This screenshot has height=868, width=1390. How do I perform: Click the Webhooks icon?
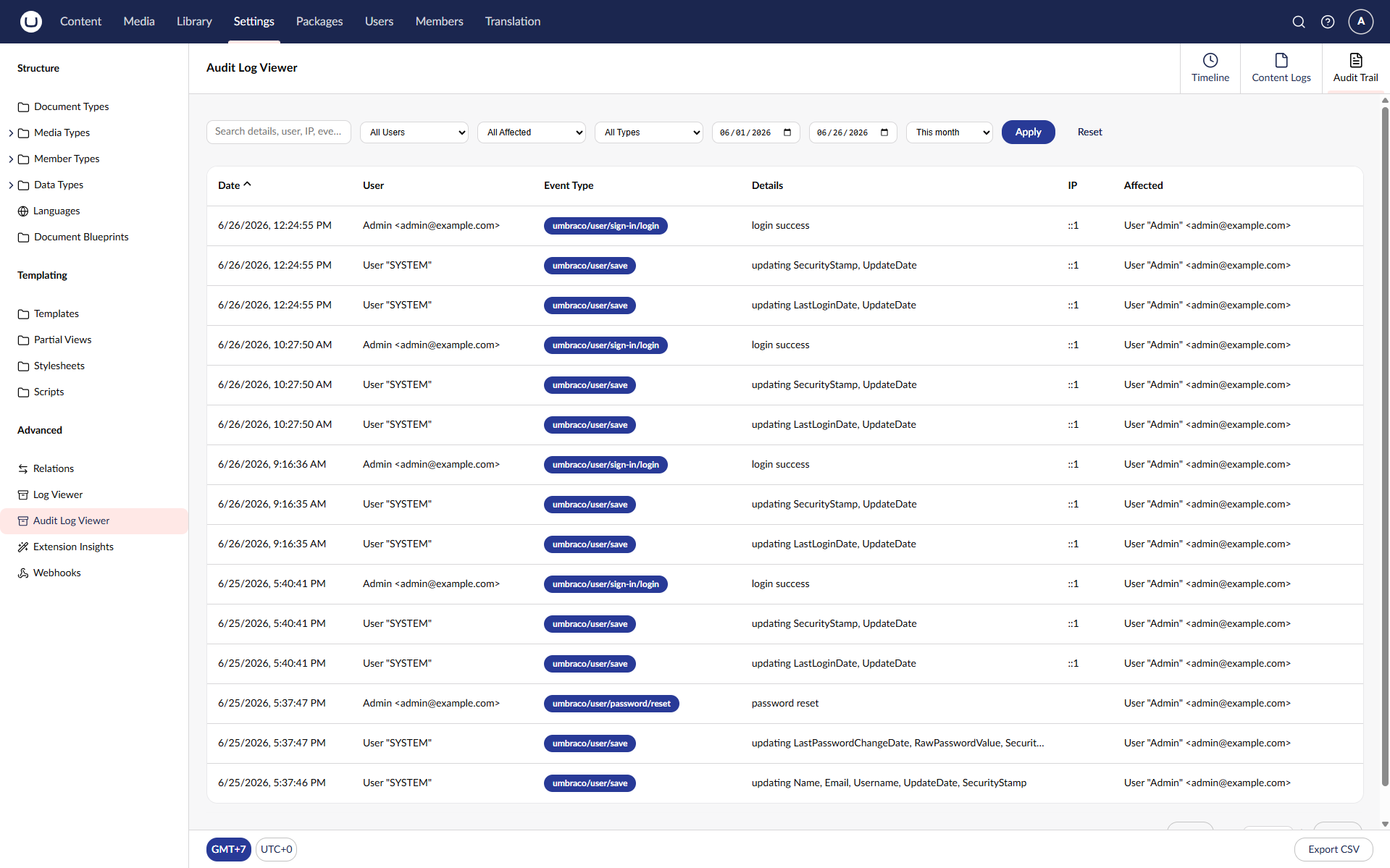[23, 573]
